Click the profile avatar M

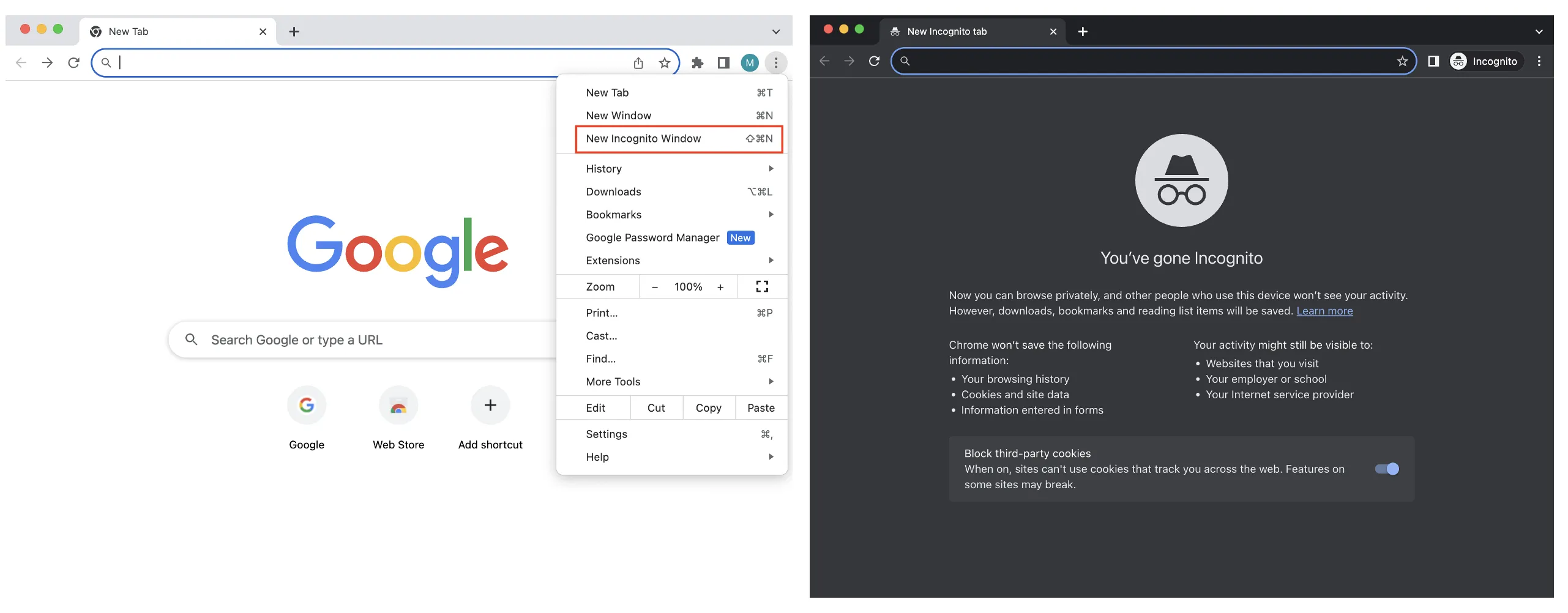pyautogui.click(x=749, y=62)
